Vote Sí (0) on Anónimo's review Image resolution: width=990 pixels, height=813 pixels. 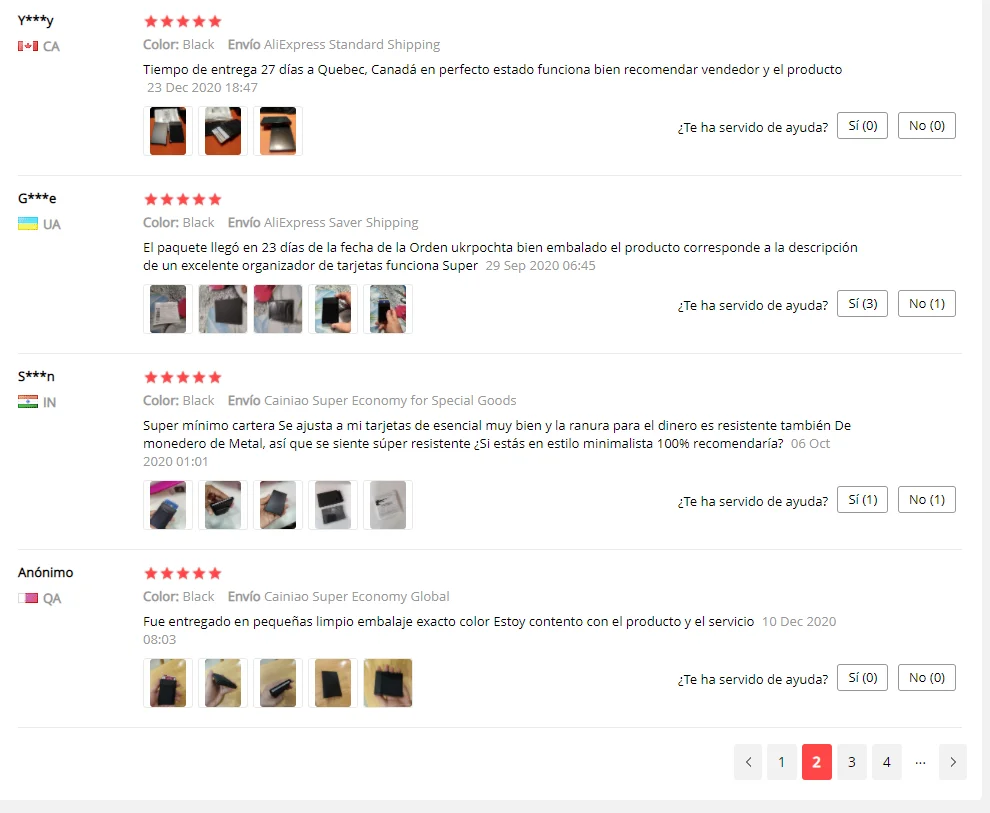point(862,677)
